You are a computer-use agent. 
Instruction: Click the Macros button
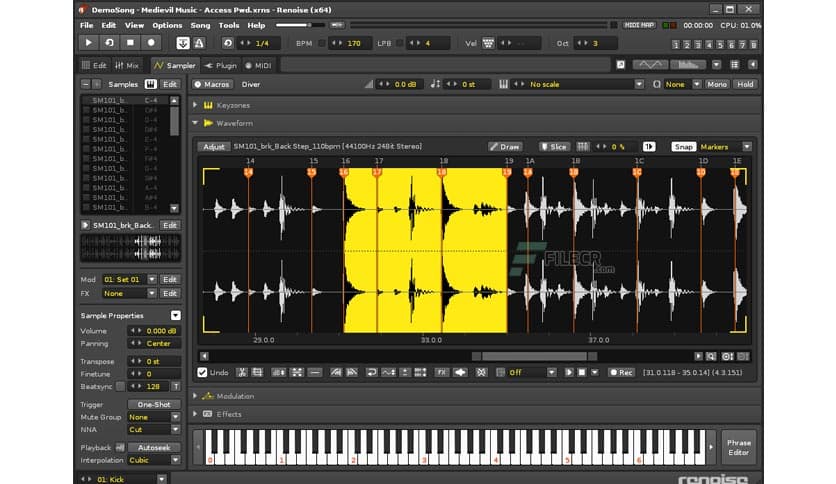pos(212,84)
